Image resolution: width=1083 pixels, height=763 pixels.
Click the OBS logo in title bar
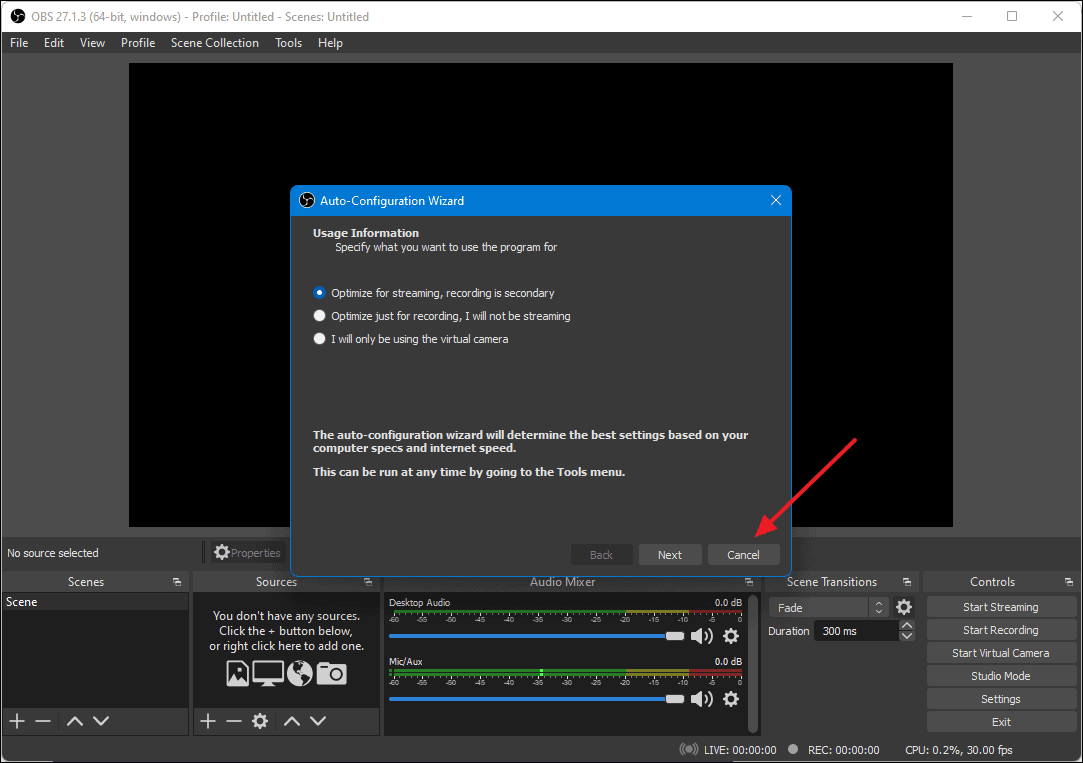17,16
